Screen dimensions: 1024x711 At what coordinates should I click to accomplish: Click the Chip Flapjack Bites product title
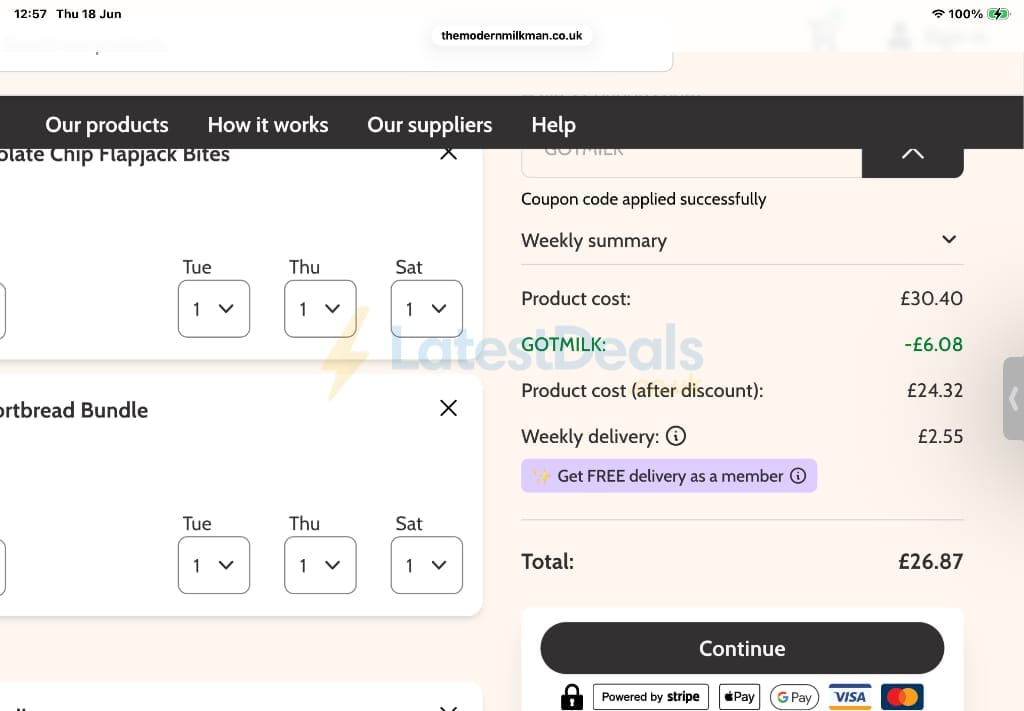pos(114,155)
